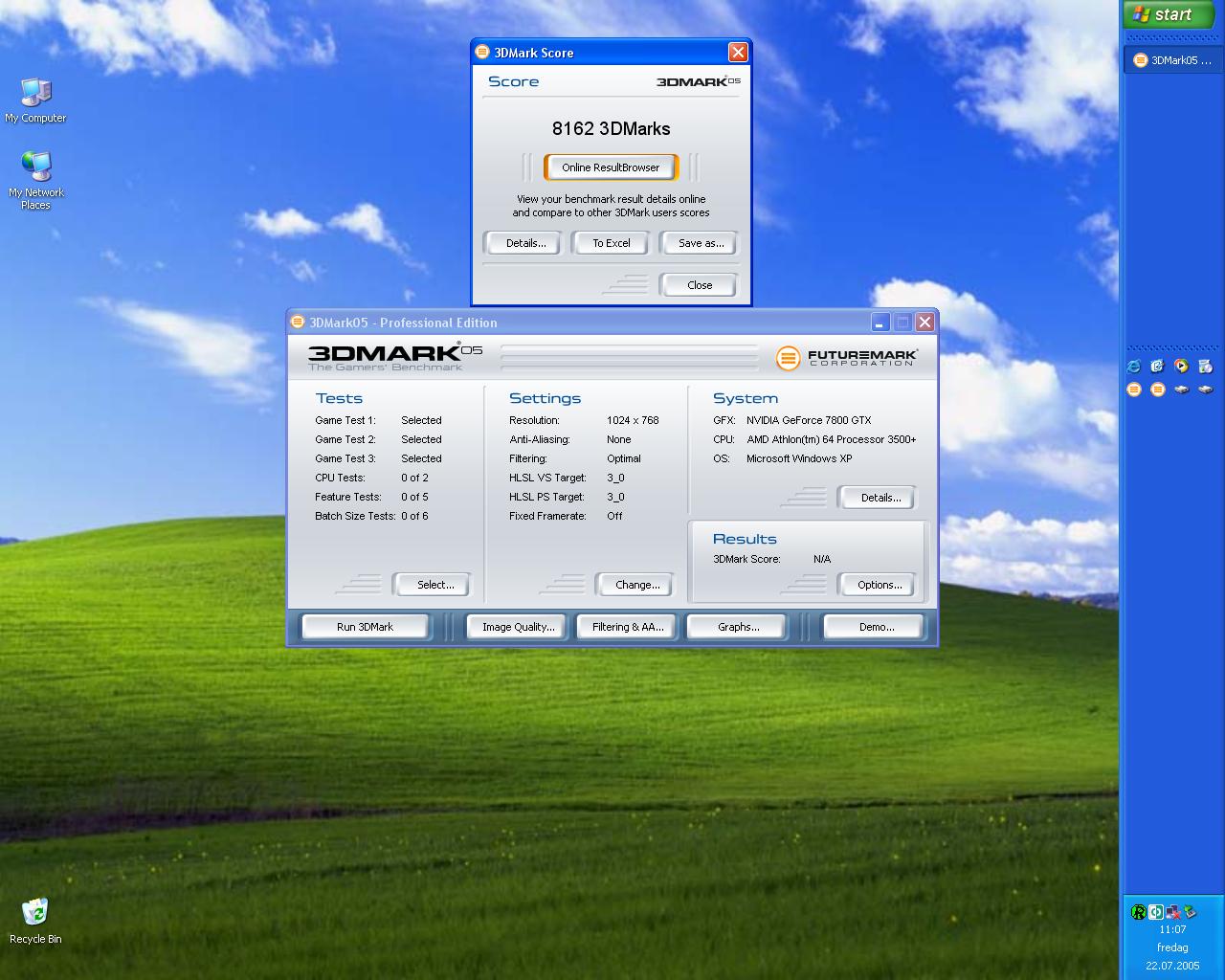
Task: Click Save as... in the Score dialog
Action: click(x=701, y=243)
